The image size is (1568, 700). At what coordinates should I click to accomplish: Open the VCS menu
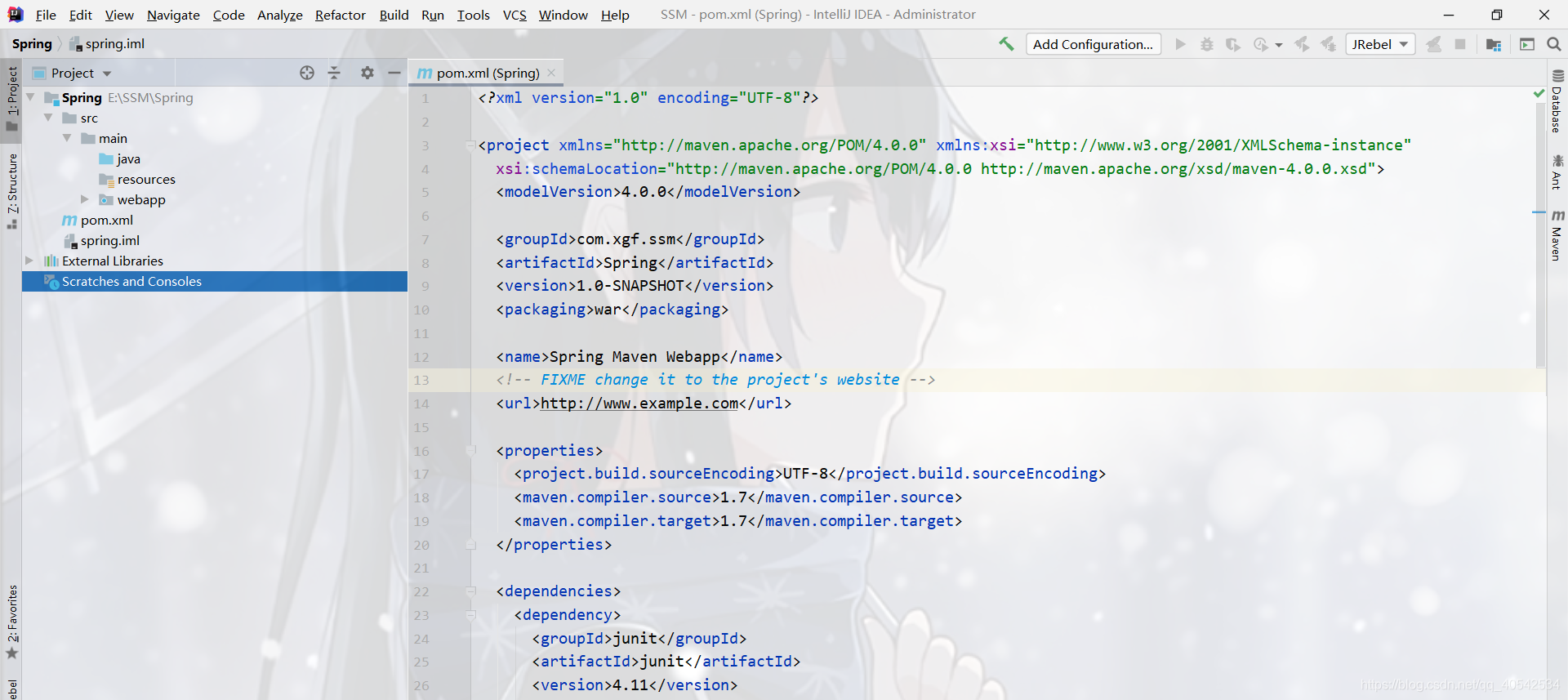pos(514,15)
